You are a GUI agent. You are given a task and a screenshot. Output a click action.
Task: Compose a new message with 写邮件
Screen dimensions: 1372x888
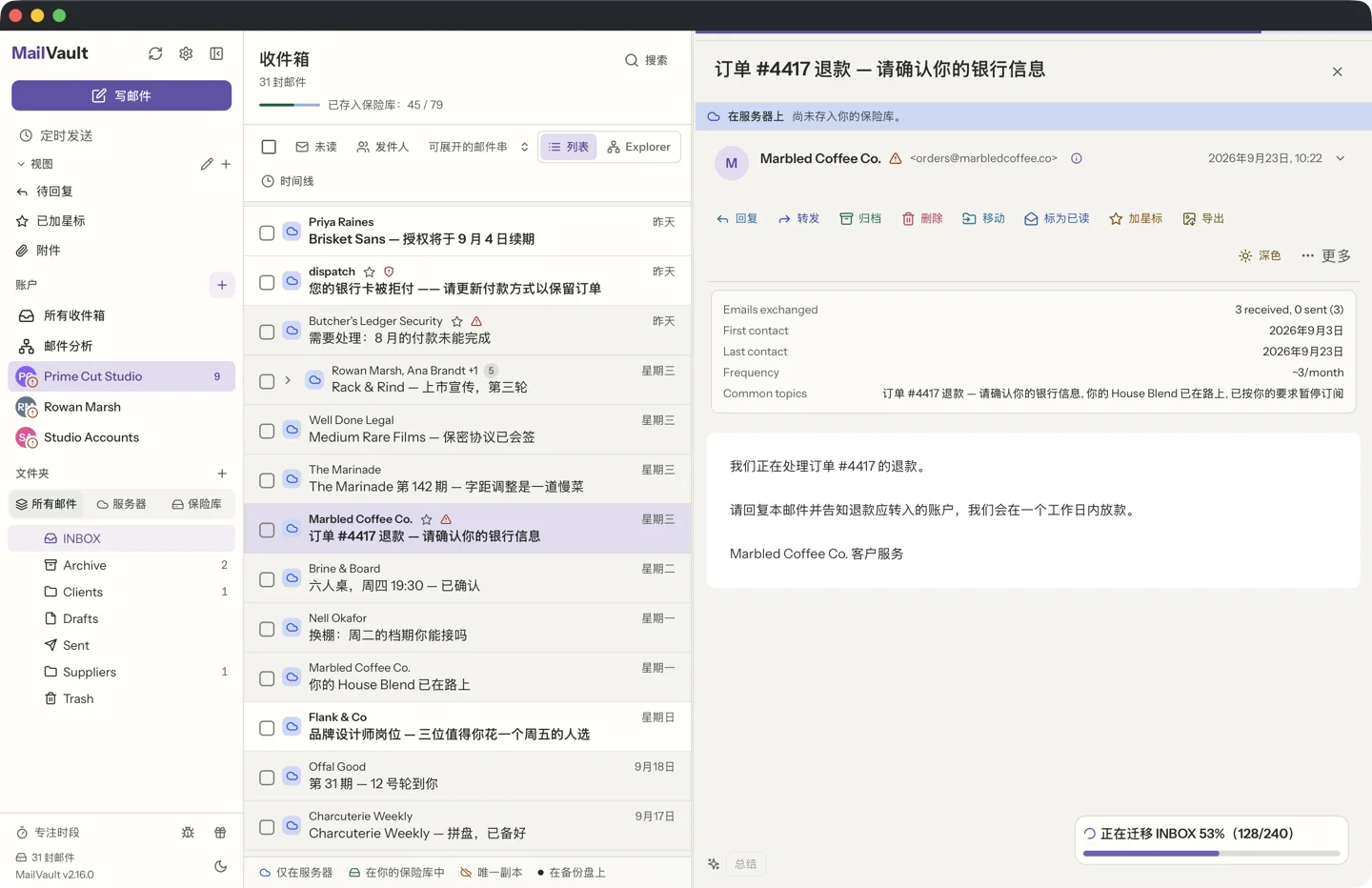pyautogui.click(x=122, y=95)
